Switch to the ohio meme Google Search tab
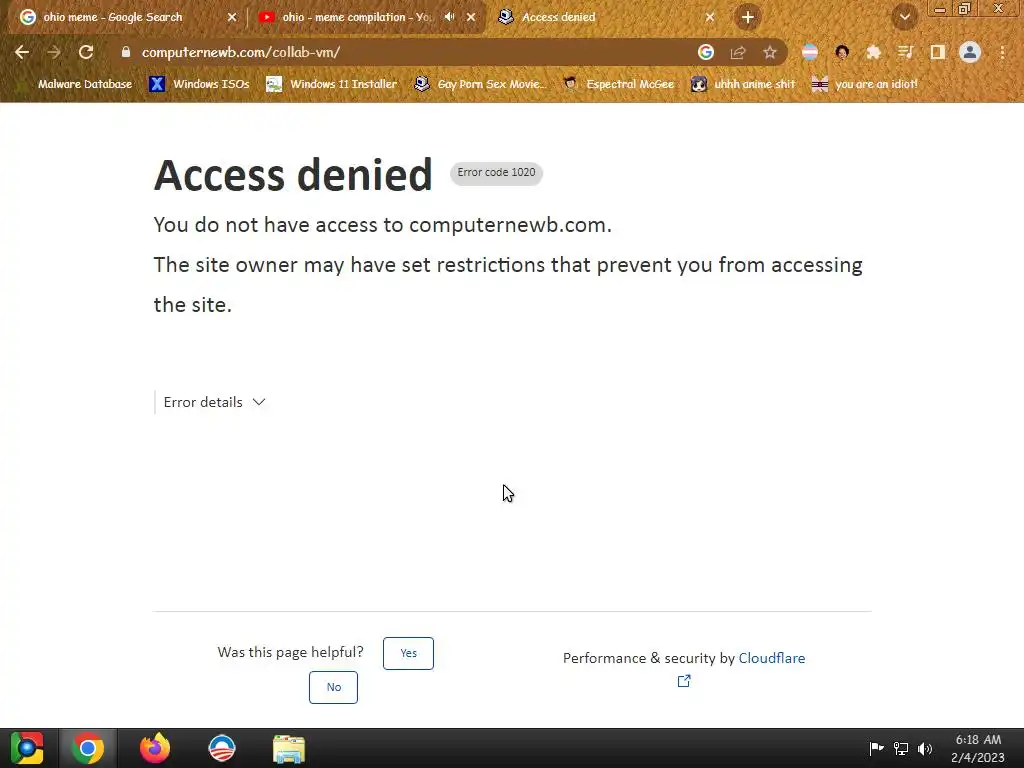This screenshot has width=1024, height=768. [x=124, y=18]
